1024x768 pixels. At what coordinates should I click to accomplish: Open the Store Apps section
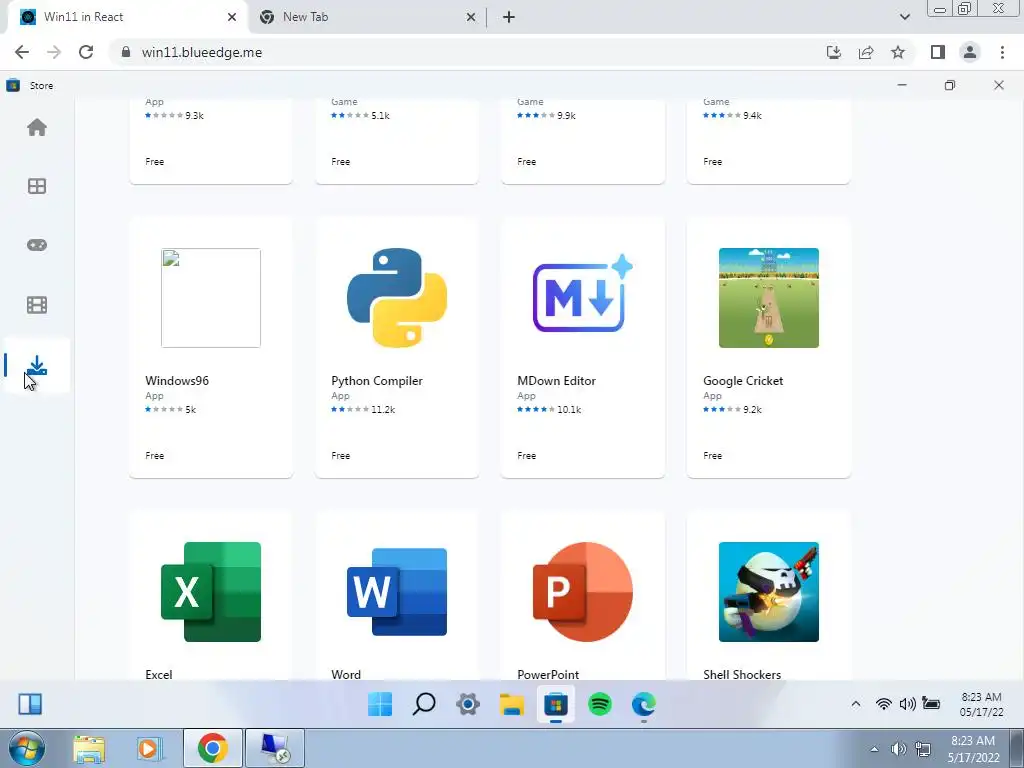(x=37, y=186)
